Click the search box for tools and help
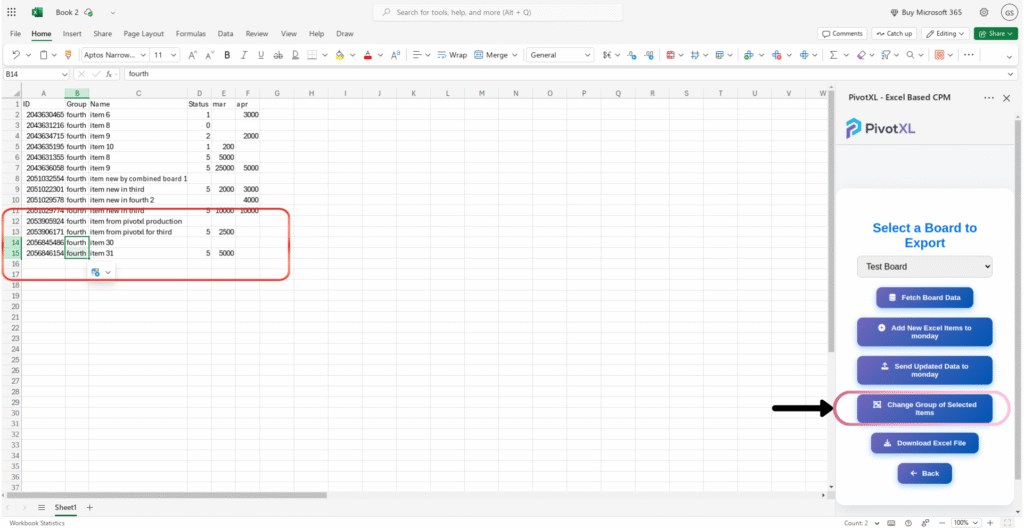The width and height of the screenshot is (1024, 528). coord(498,12)
